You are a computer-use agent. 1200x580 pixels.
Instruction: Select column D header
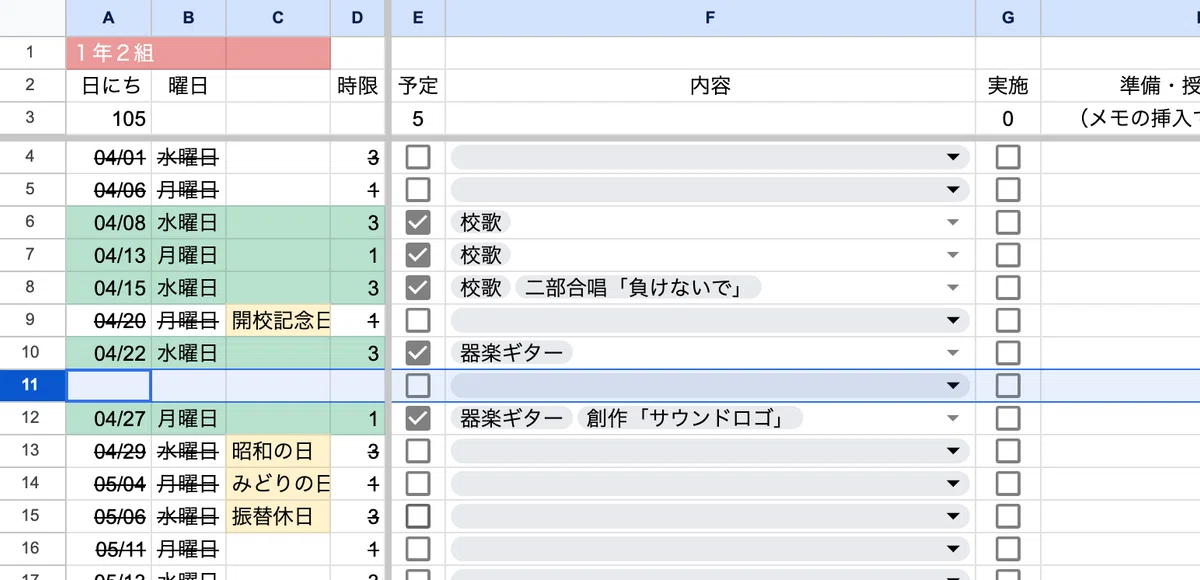[x=358, y=17]
